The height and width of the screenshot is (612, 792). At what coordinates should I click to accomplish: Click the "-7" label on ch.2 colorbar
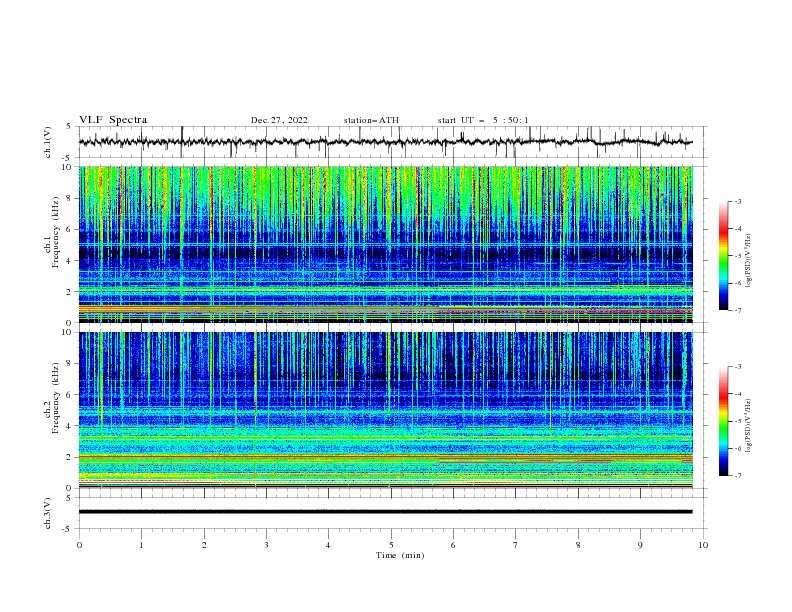click(x=737, y=476)
